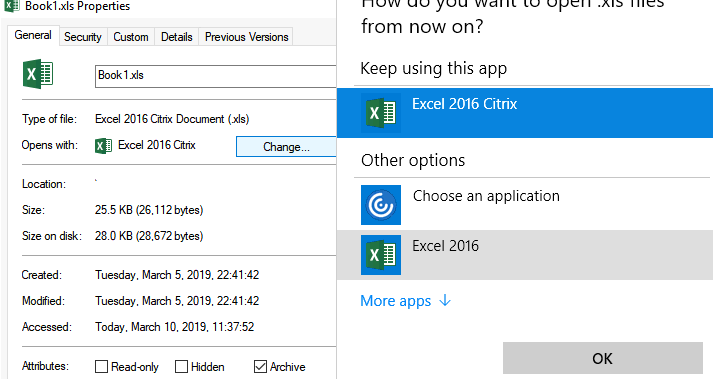Open the Custom tab
Viewport: 713px width, 386px height.
(131, 37)
